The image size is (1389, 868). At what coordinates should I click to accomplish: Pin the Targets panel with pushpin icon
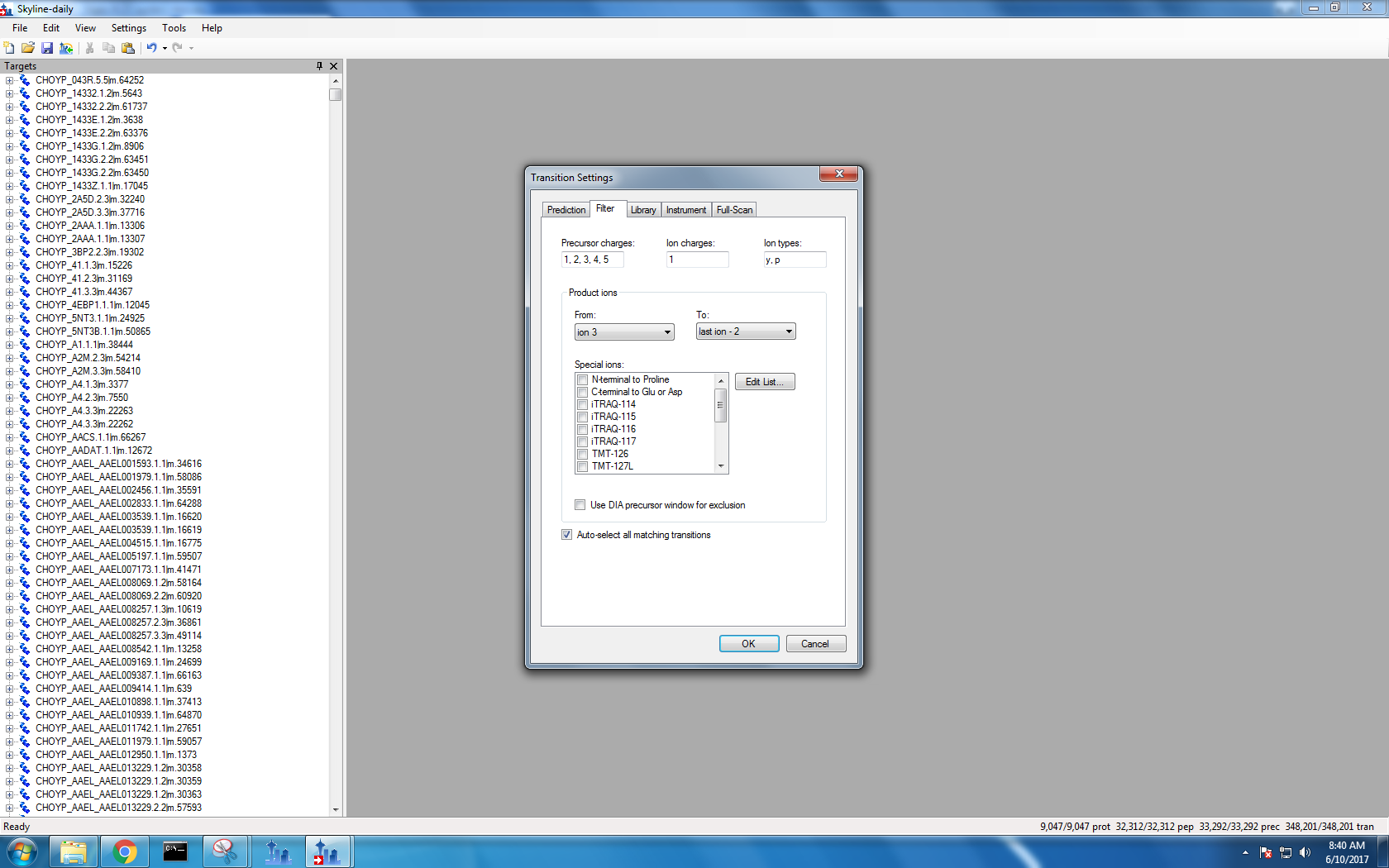click(x=319, y=66)
